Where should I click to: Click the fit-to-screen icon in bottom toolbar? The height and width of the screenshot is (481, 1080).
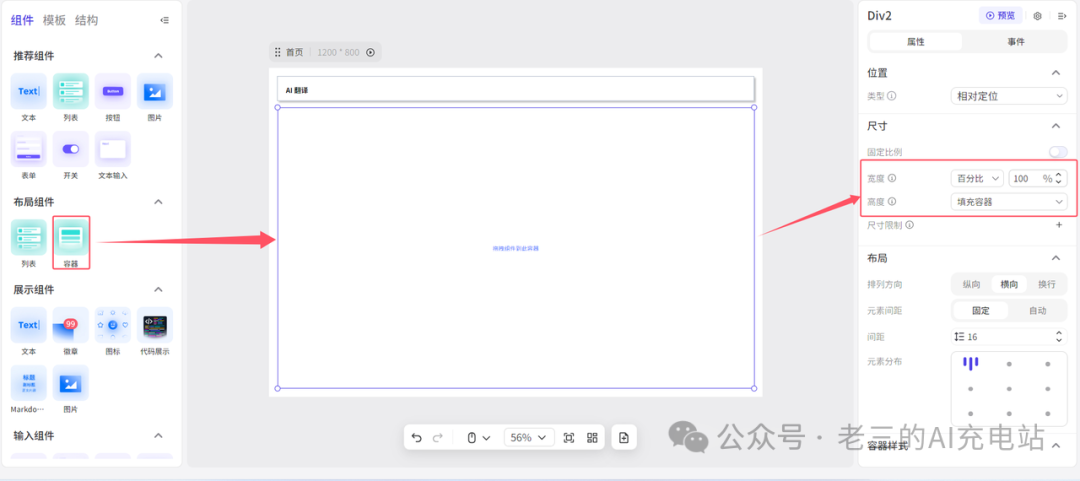[x=569, y=438]
